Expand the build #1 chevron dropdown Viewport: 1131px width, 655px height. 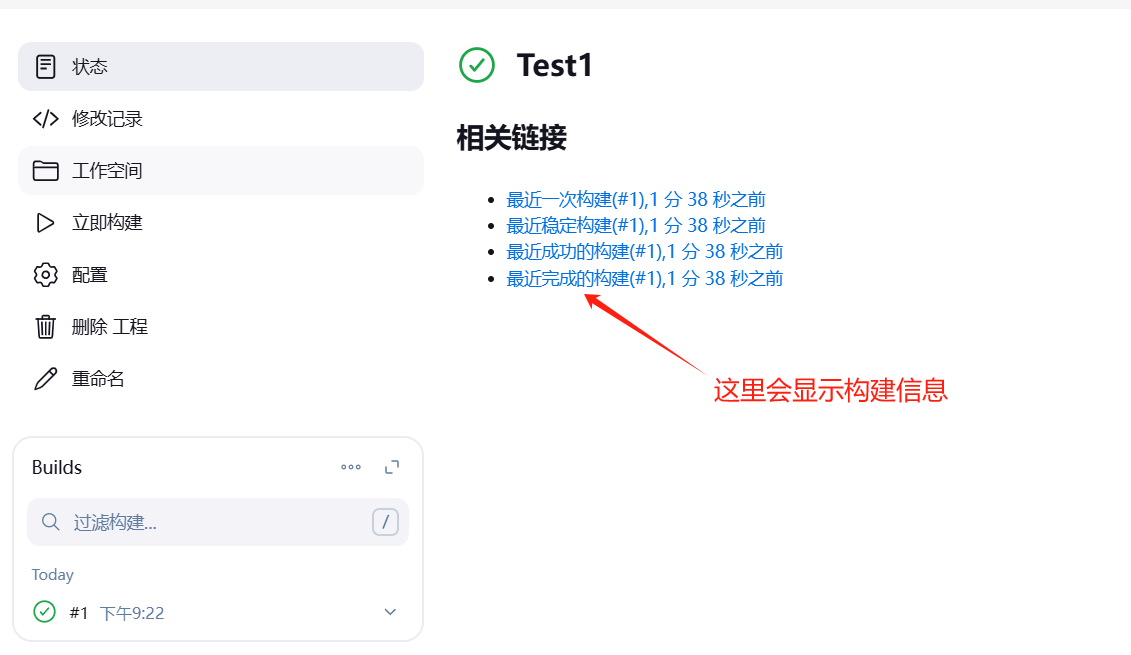pos(390,612)
